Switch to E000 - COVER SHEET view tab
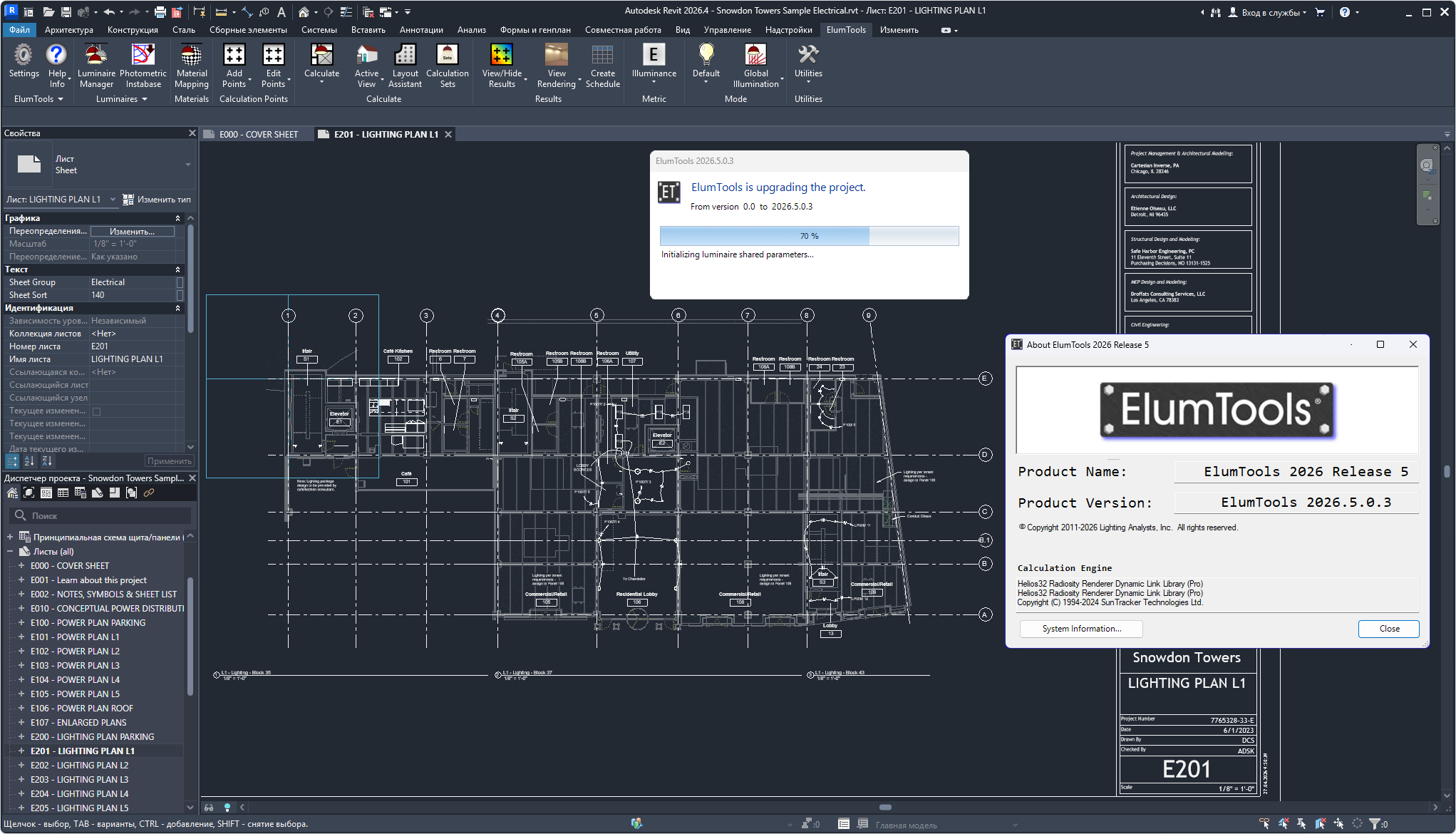This screenshot has width=1456, height=834. [x=258, y=134]
